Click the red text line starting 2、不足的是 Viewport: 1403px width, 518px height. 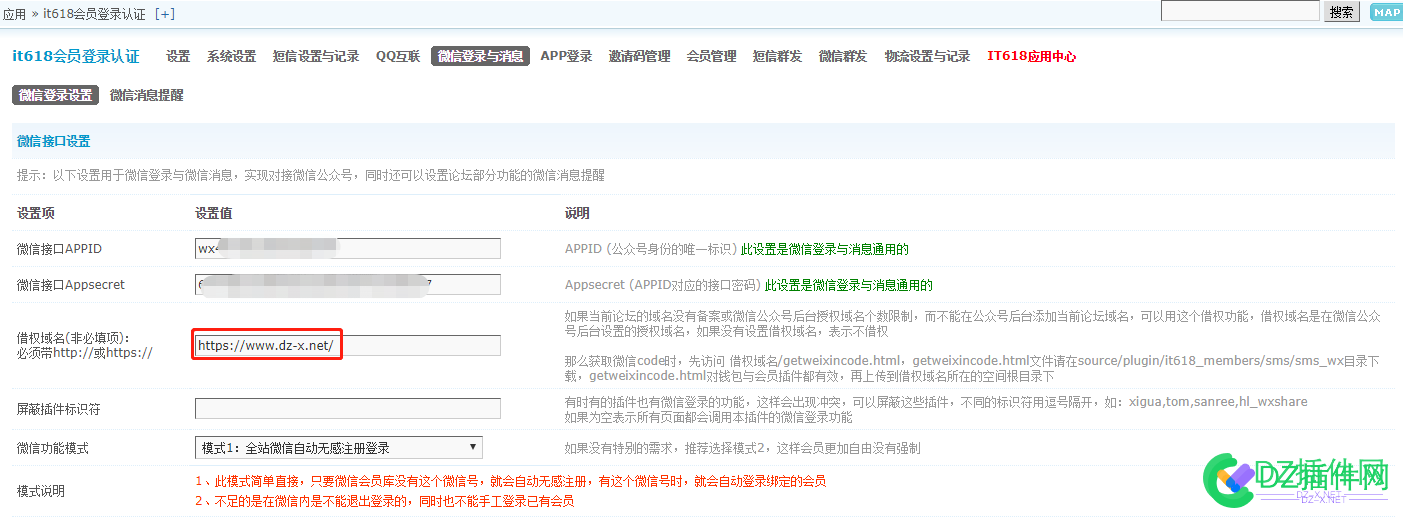[x=384, y=501]
